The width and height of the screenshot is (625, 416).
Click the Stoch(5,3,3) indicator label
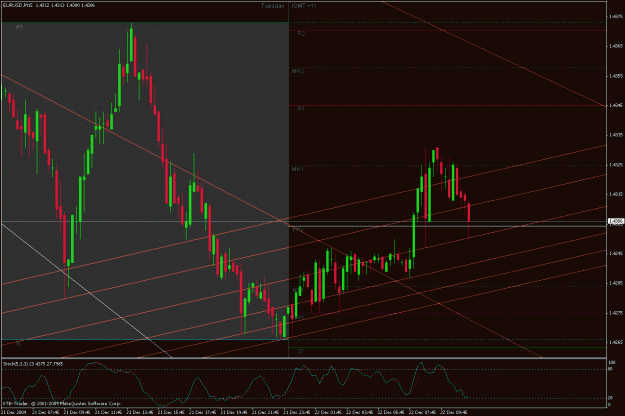tap(33, 363)
